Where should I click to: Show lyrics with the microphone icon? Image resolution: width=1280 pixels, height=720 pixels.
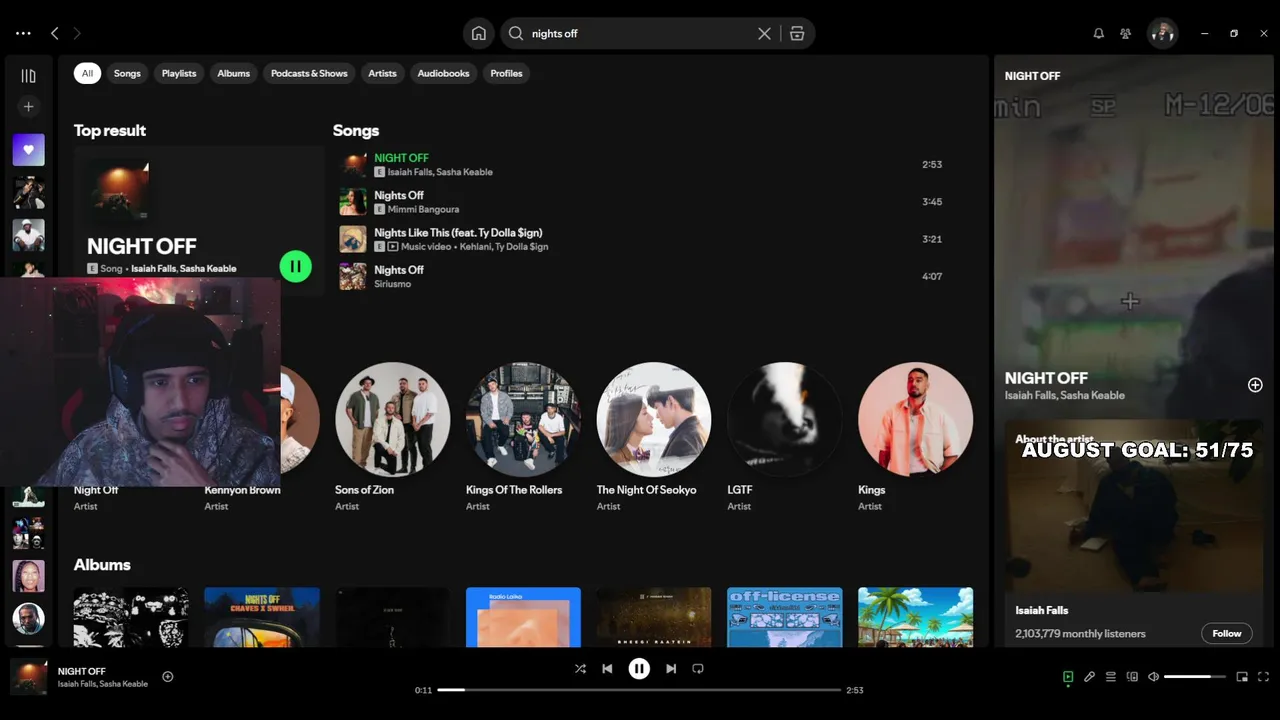1090,677
